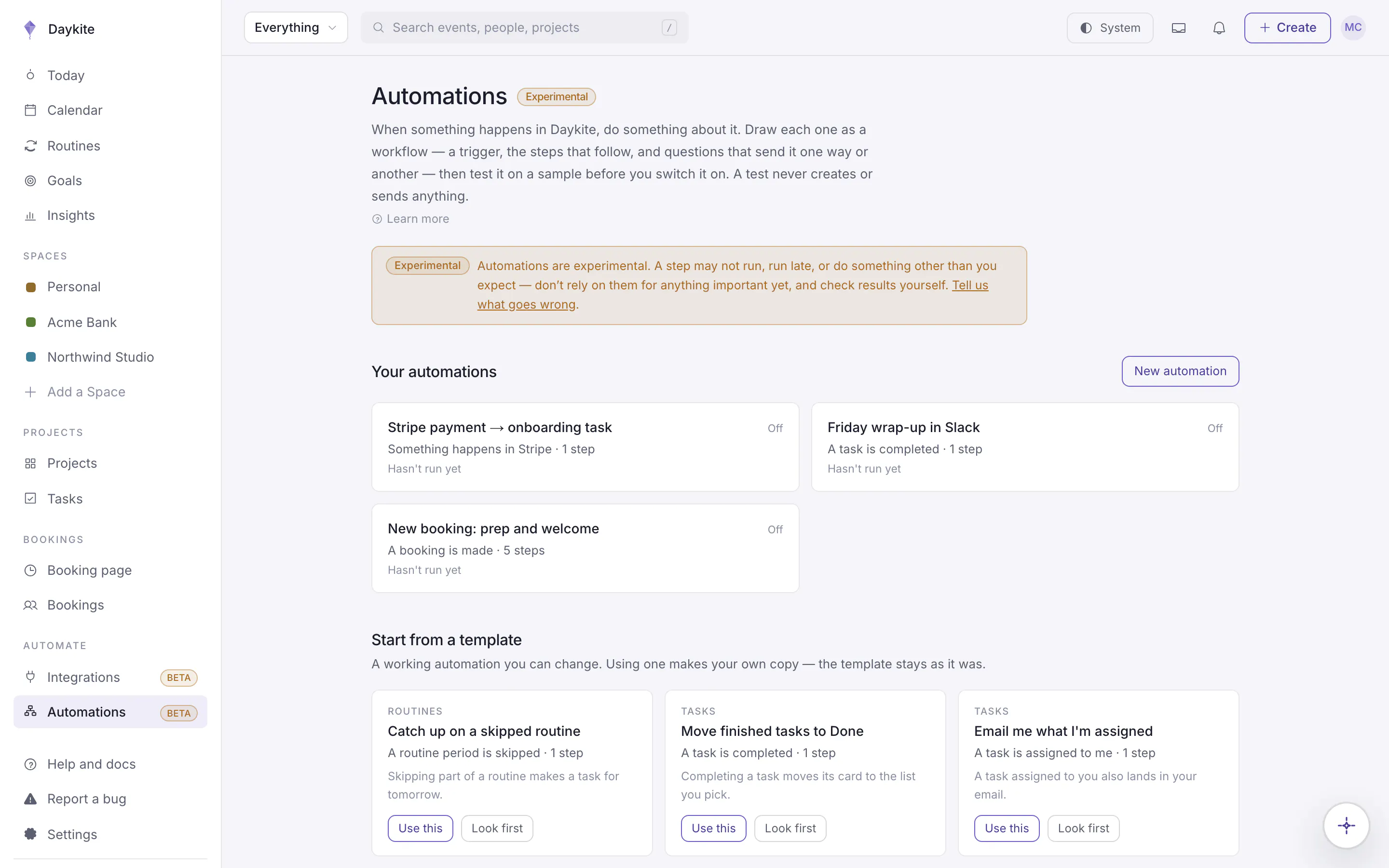Click the Tasks checkbox icon in sidebar

[30, 498]
